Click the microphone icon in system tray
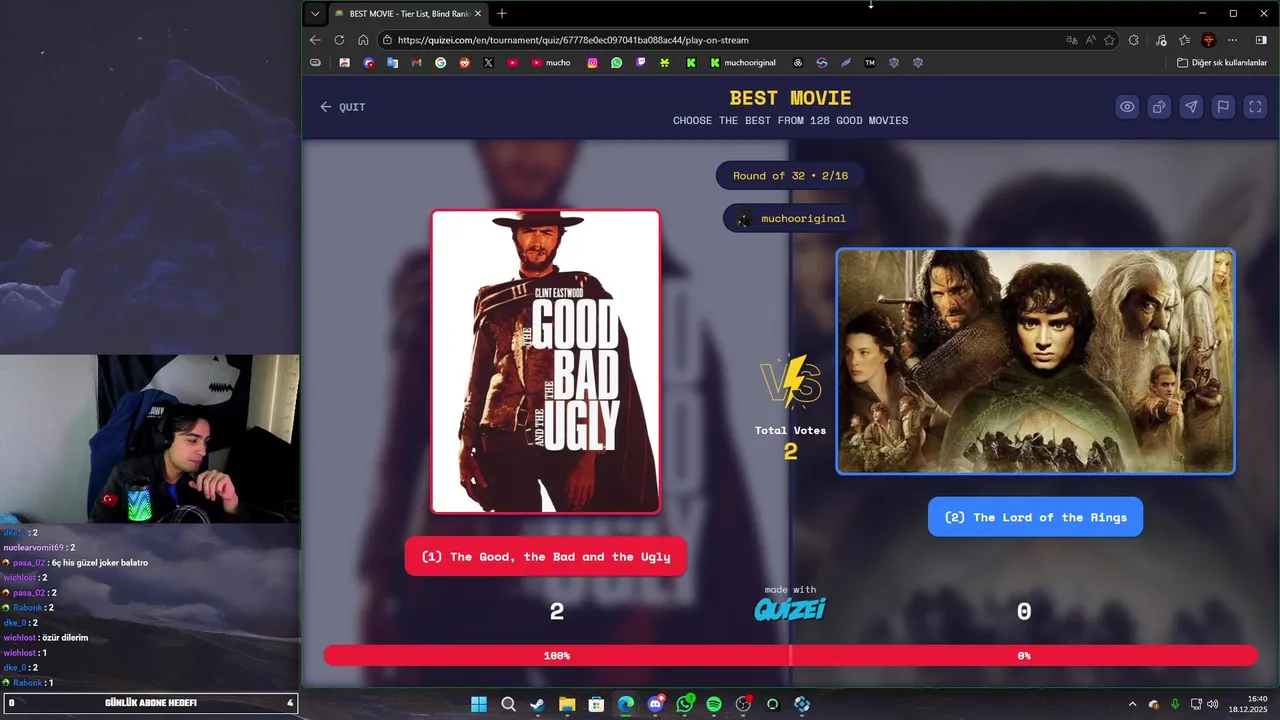This screenshot has width=1280, height=720. (1175, 704)
